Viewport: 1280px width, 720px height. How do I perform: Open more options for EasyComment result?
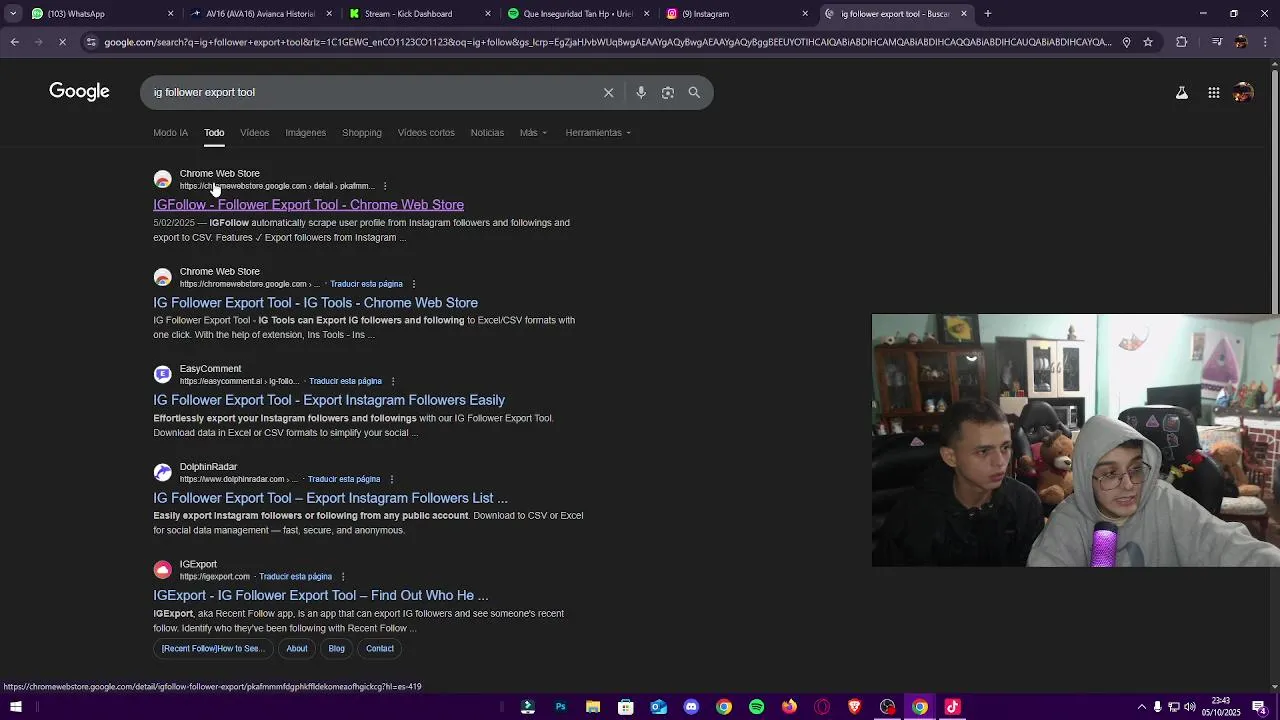[392, 381]
